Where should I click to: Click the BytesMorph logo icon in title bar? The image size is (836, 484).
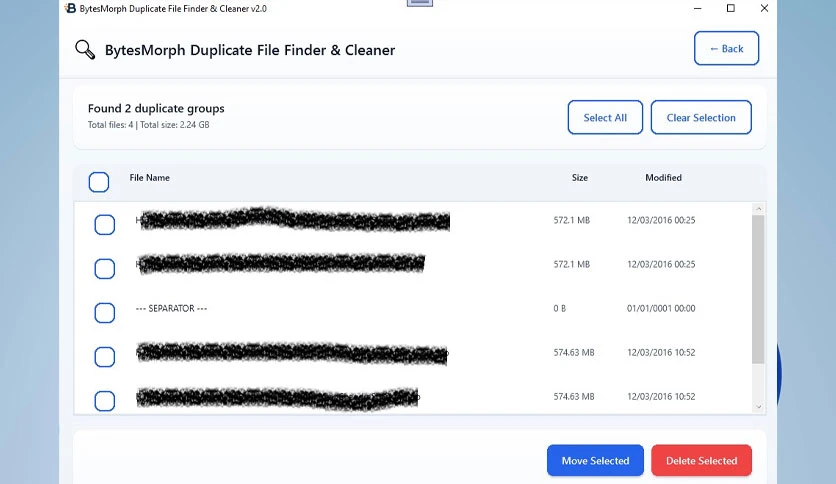(70, 8)
